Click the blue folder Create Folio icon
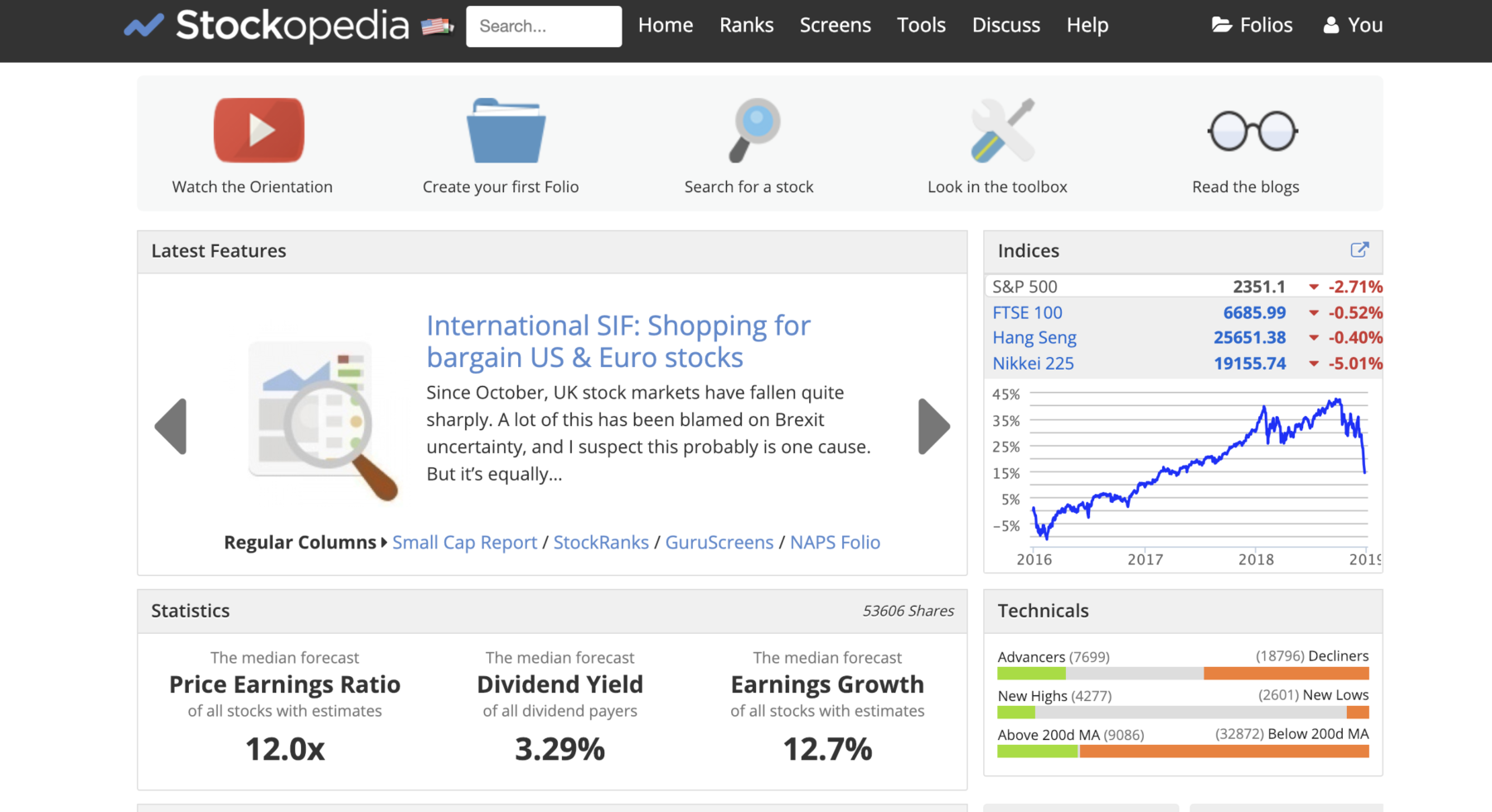This screenshot has width=1492, height=812. tap(506, 131)
